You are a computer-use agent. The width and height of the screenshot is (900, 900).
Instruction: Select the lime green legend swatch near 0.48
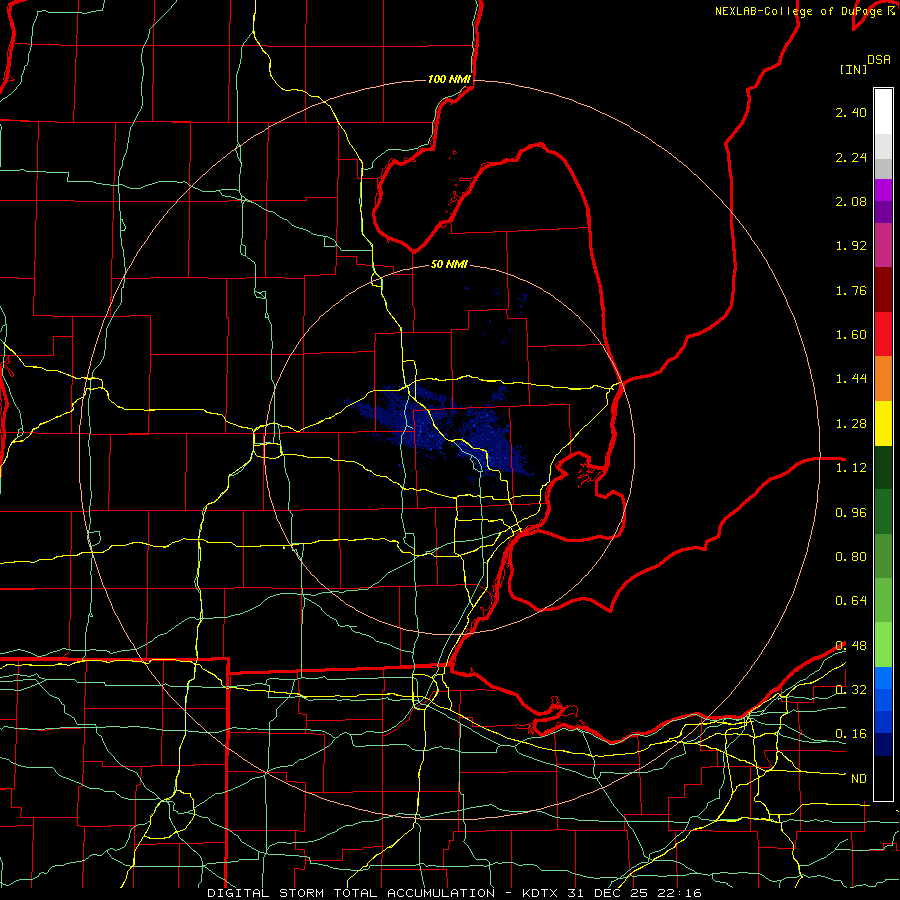883,645
